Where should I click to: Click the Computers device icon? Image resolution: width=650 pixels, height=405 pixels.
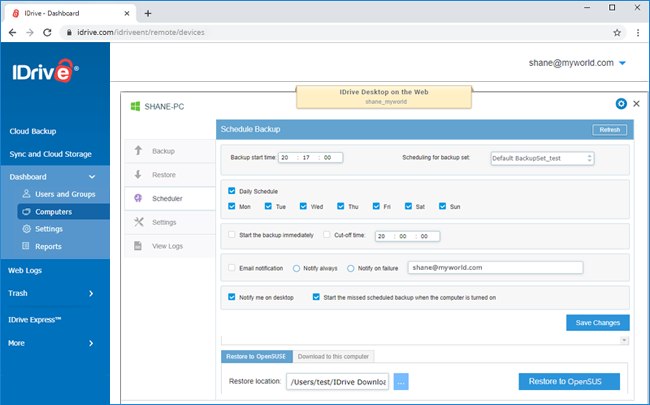pos(26,211)
